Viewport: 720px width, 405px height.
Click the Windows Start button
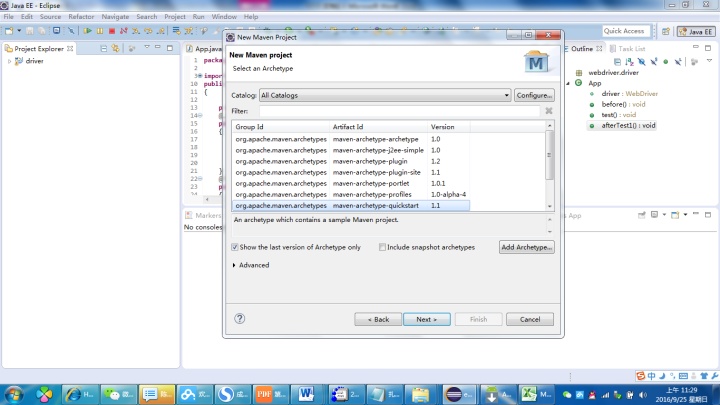coord(14,394)
